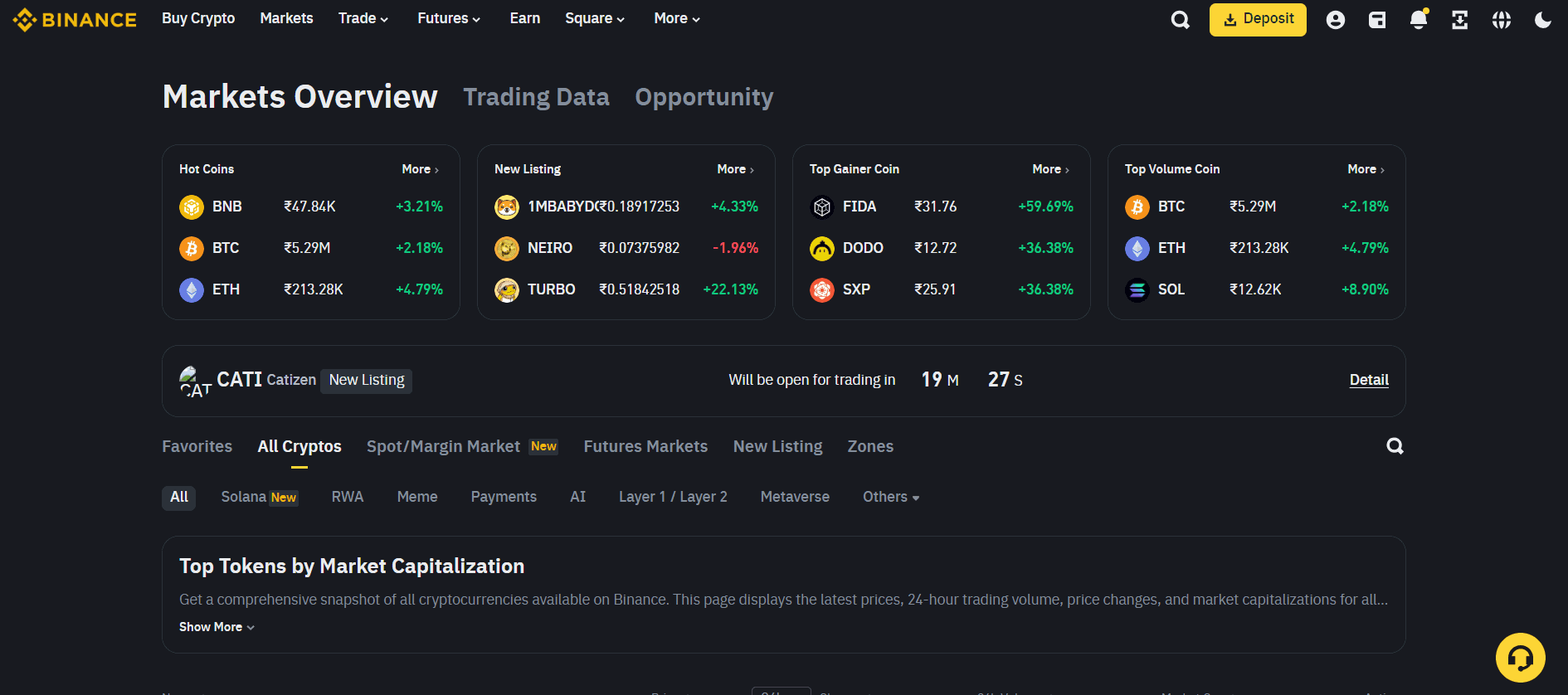Open the wallet icon in header
The width and height of the screenshot is (1568, 695).
pos(1377,20)
